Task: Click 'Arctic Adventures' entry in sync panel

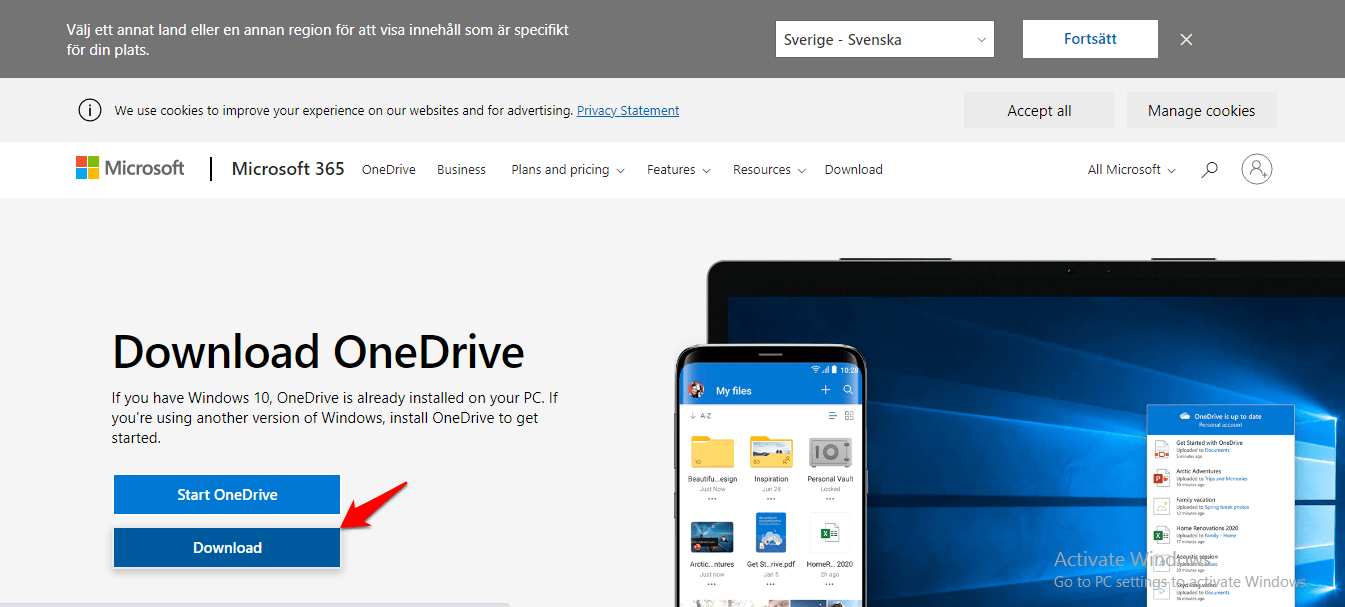Action: tap(1220, 476)
